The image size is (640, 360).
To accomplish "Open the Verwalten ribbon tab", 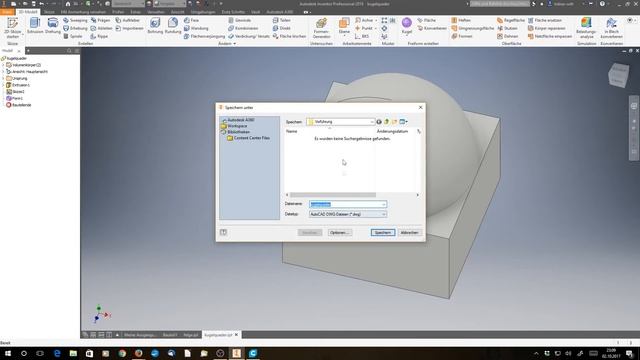I will pyautogui.click(x=156, y=12).
